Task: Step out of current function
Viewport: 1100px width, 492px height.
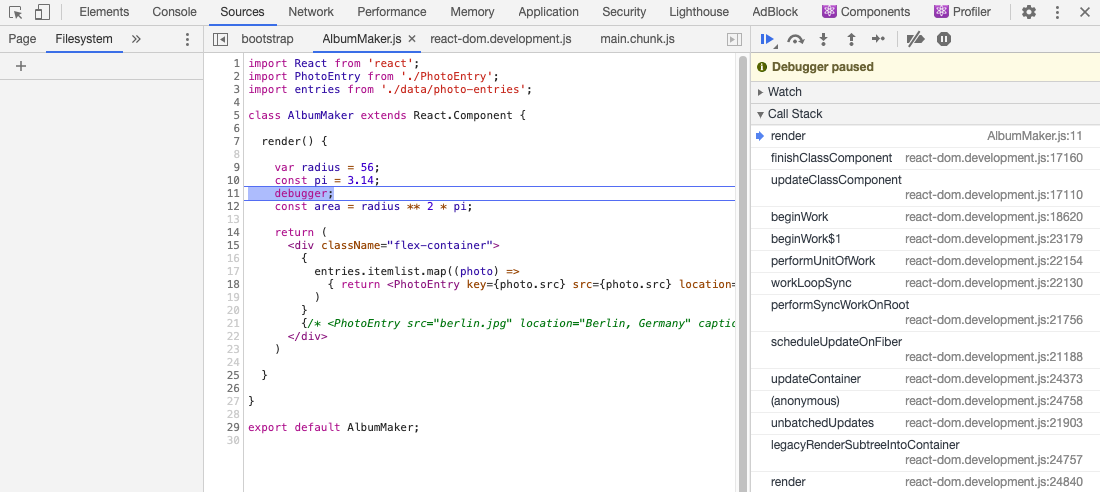Action: tap(851, 39)
